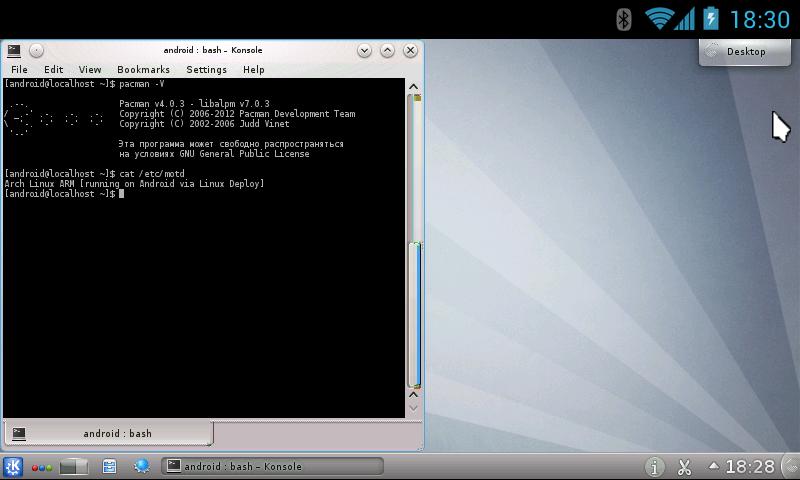This screenshot has height=480, width=800.
Task: Open the Edit menu in Konsole
Action: pos(53,70)
